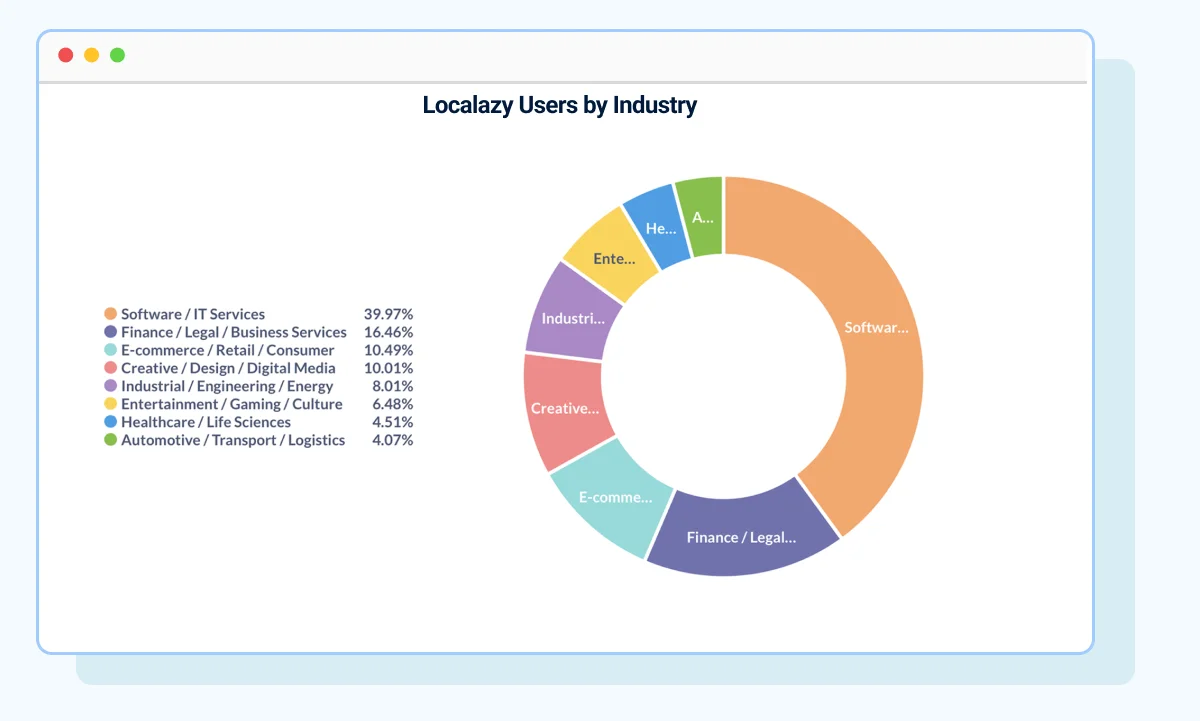Click the blue Healthcare / Life Sciences legend dot
The width and height of the screenshot is (1200, 721).
click(110, 422)
